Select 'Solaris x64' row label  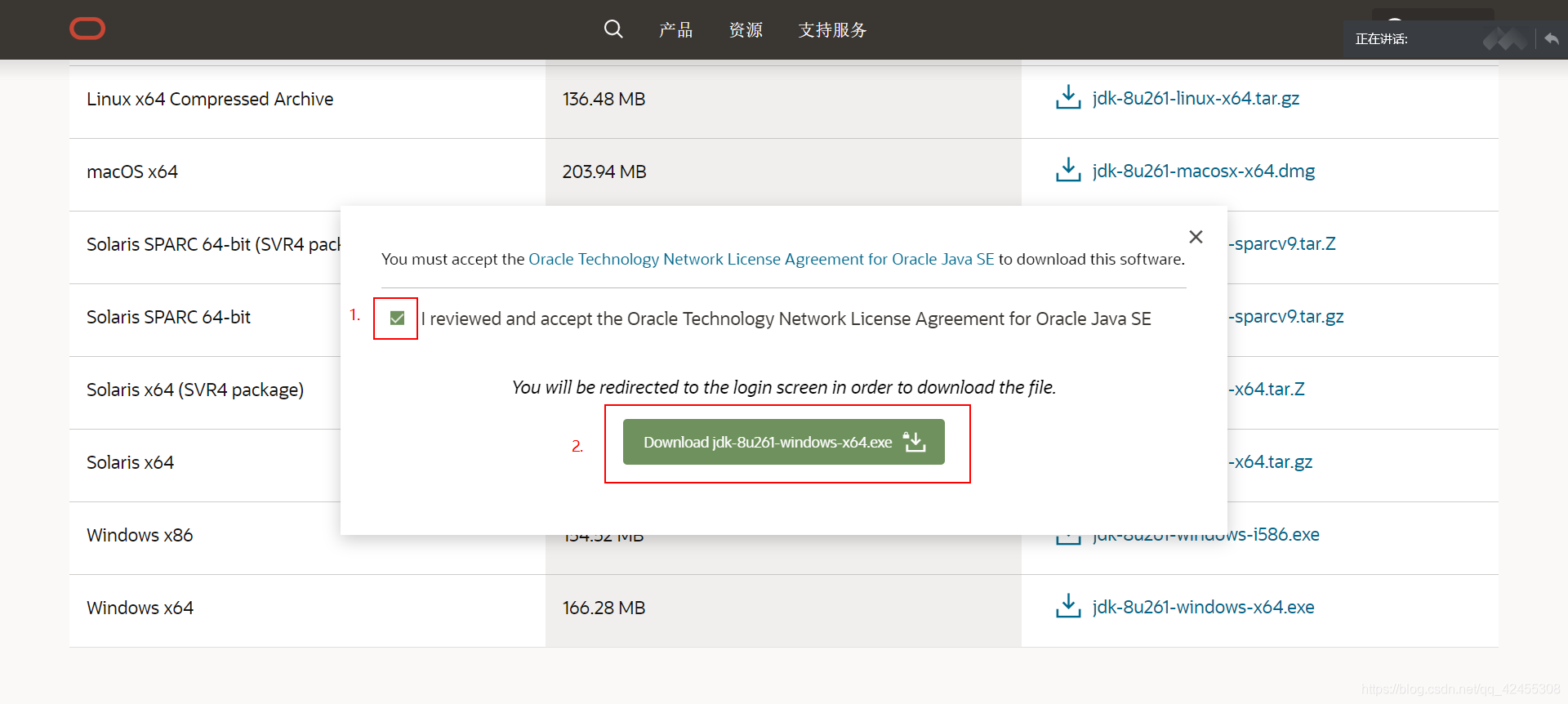tap(130, 462)
